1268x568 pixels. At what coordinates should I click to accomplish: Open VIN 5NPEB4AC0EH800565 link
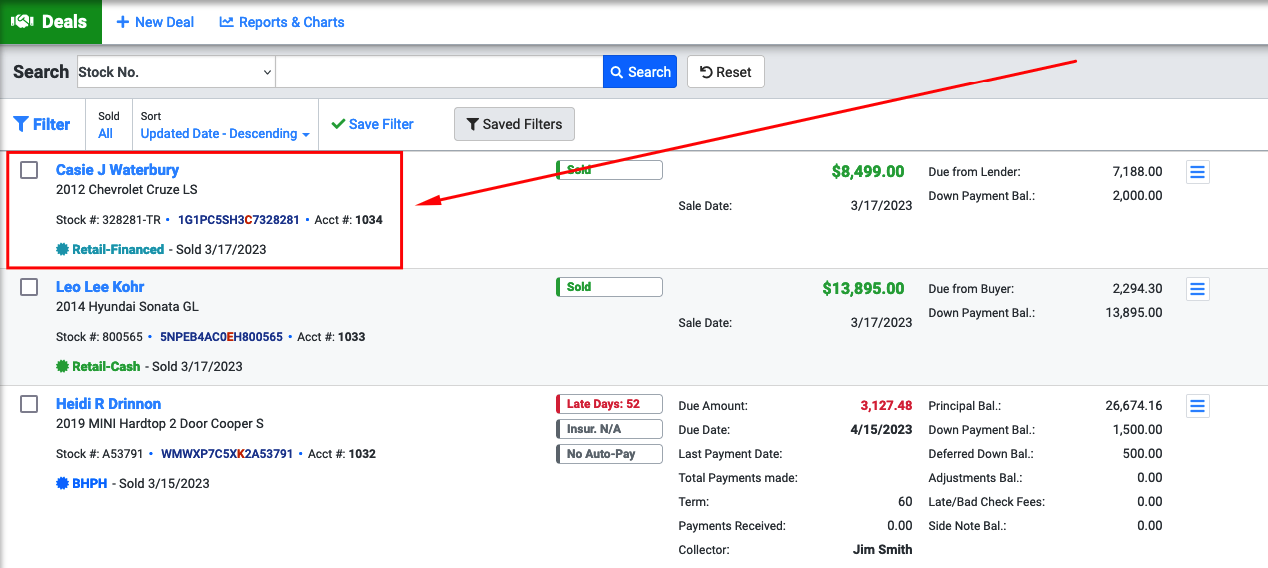point(221,337)
